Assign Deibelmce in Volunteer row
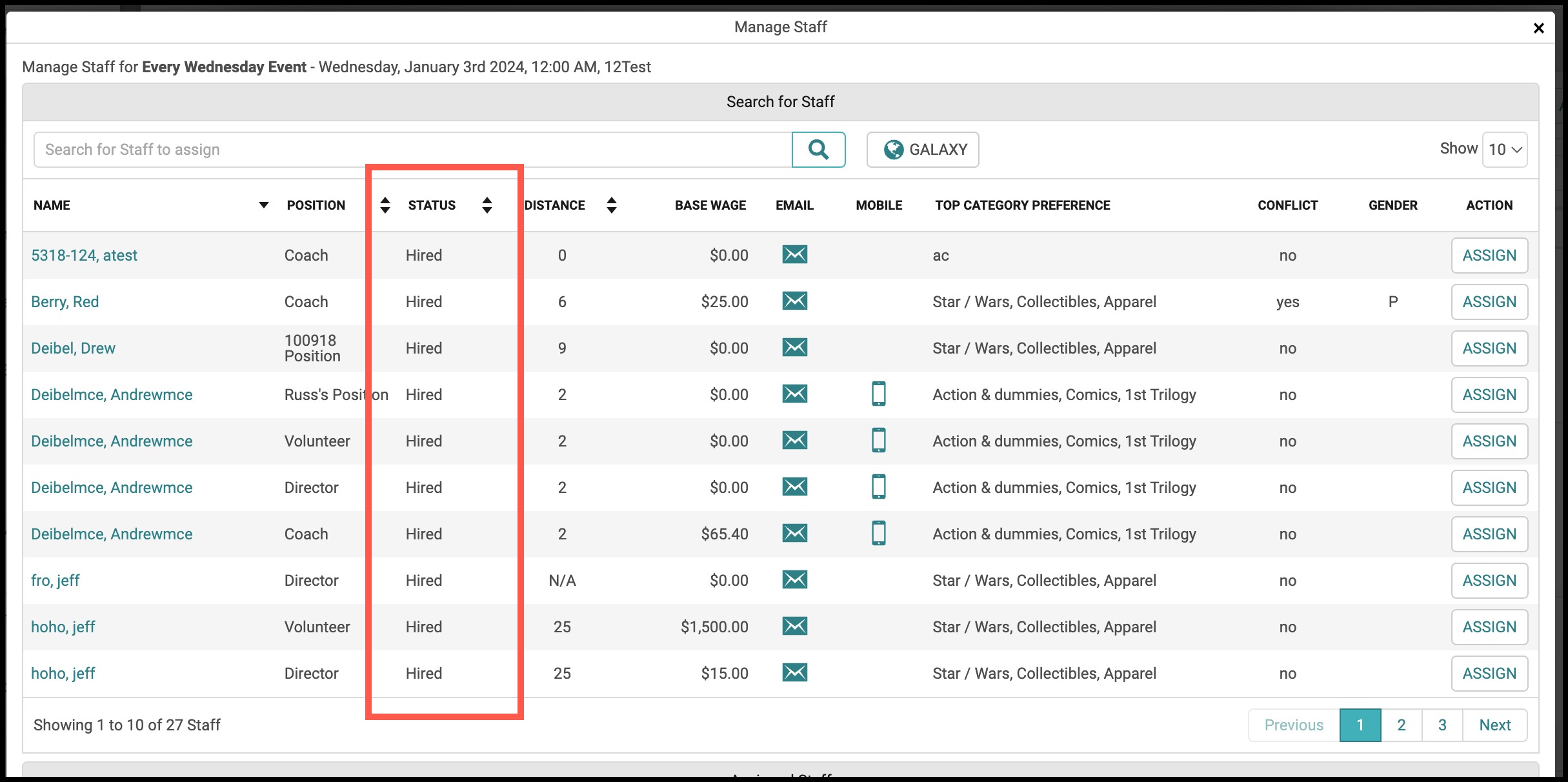Viewport: 1568px width, 782px height. click(x=1489, y=441)
